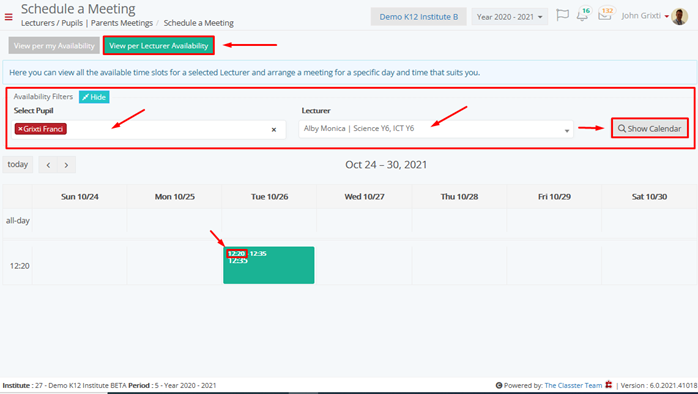Open messages envelope with 132 badge

click(605, 14)
